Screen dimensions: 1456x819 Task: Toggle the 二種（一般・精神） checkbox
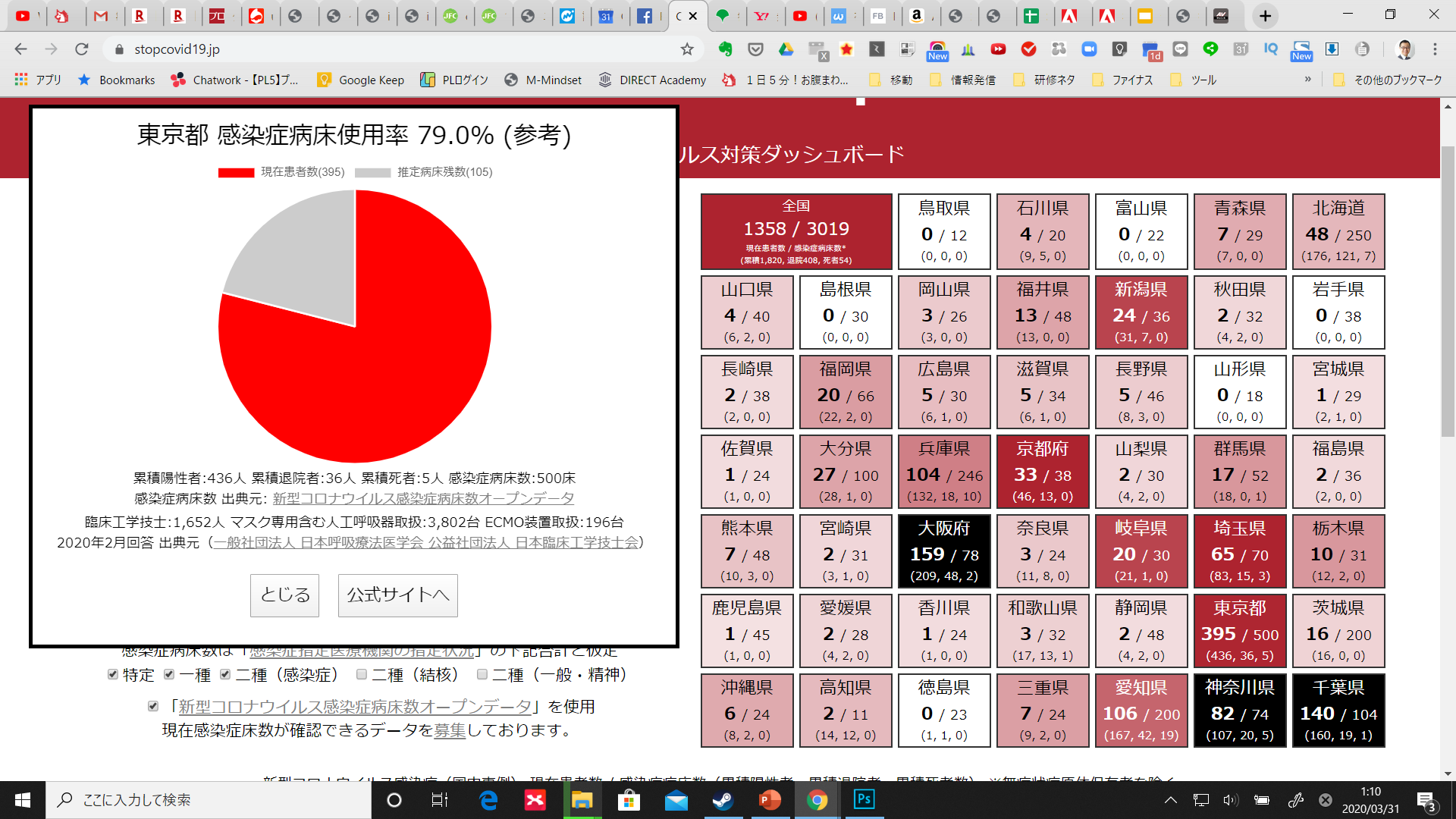[x=482, y=674]
